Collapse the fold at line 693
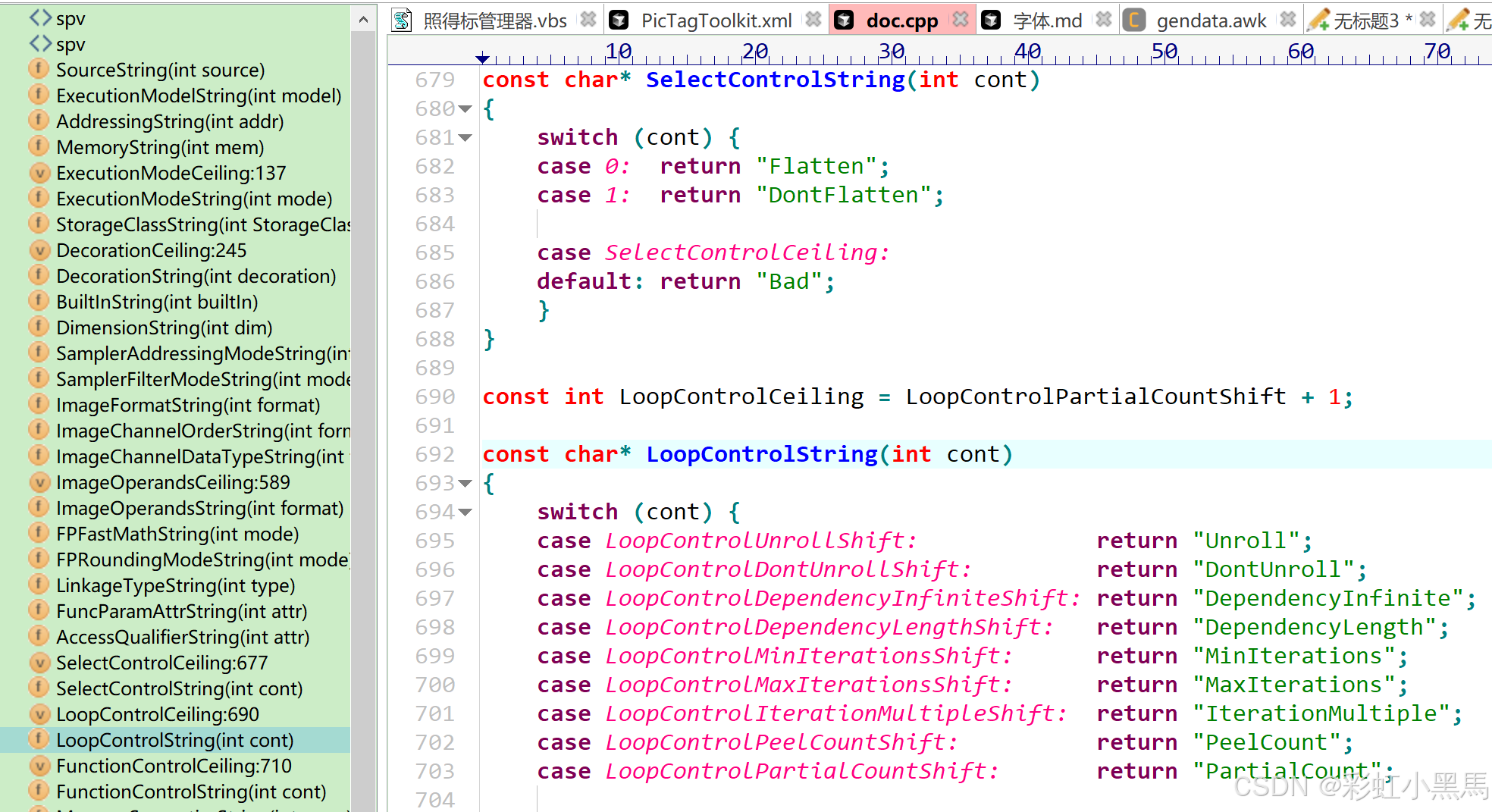 [465, 484]
